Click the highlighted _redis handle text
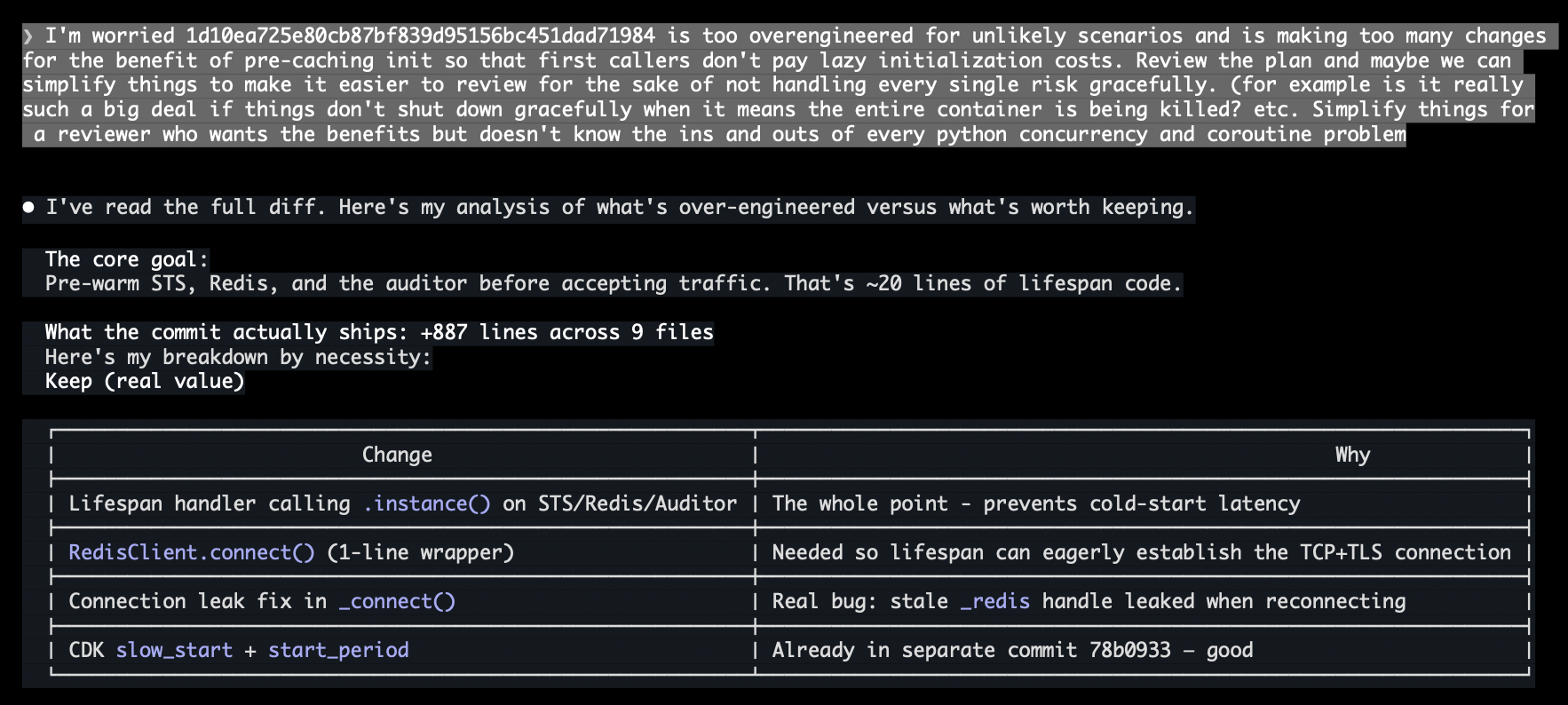Image resolution: width=1568 pixels, height=705 pixels. (x=994, y=602)
